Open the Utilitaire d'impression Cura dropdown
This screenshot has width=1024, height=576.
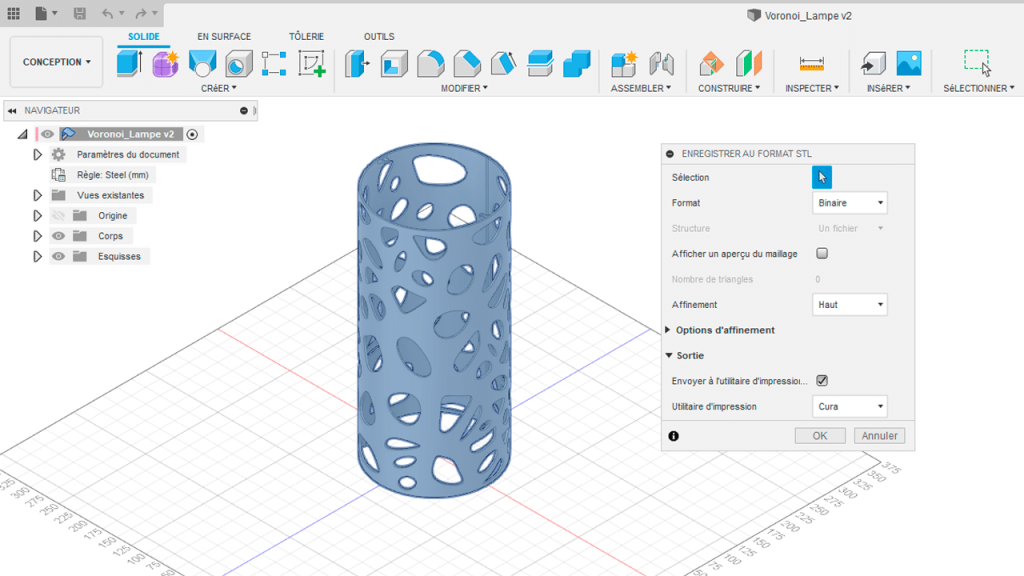click(850, 407)
